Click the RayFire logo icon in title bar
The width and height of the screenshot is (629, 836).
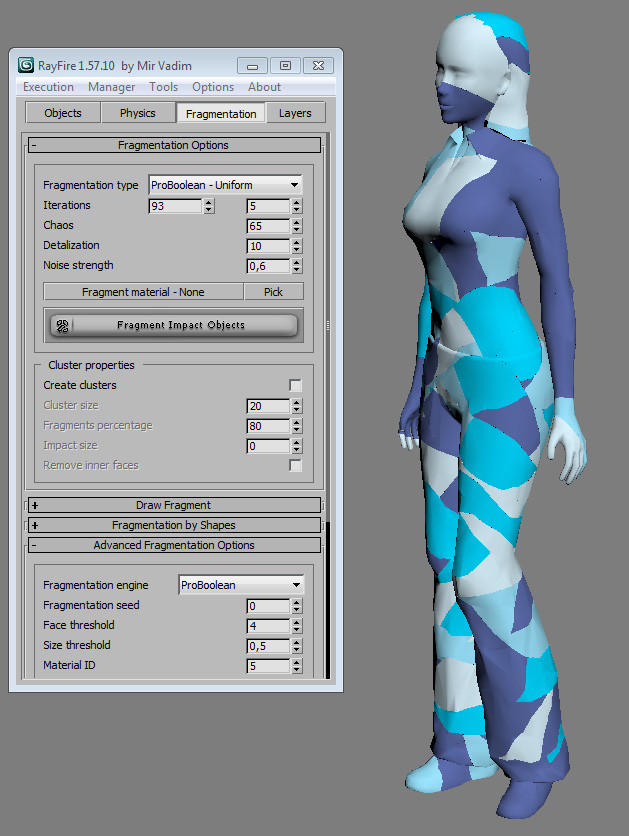tap(26, 65)
